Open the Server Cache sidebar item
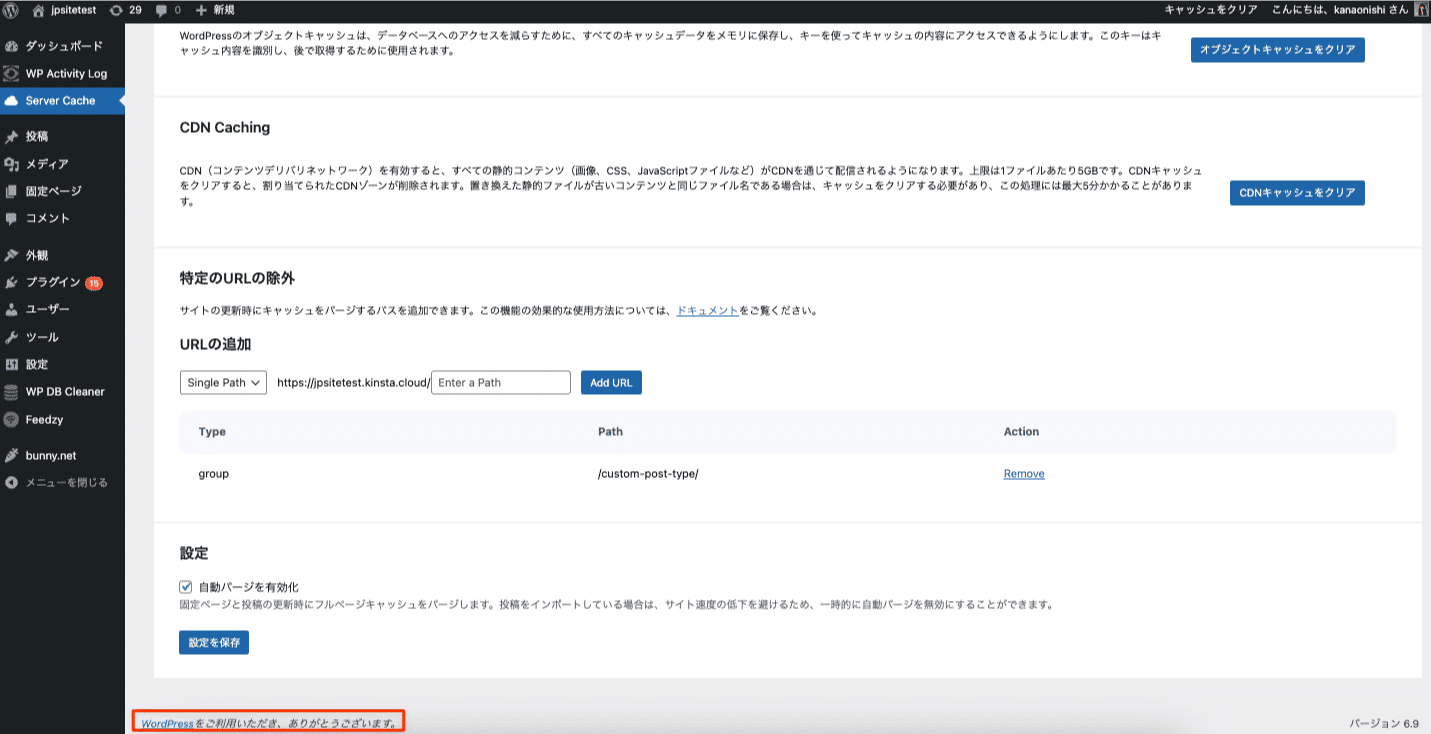The width and height of the screenshot is (1431, 734). tap(58, 100)
